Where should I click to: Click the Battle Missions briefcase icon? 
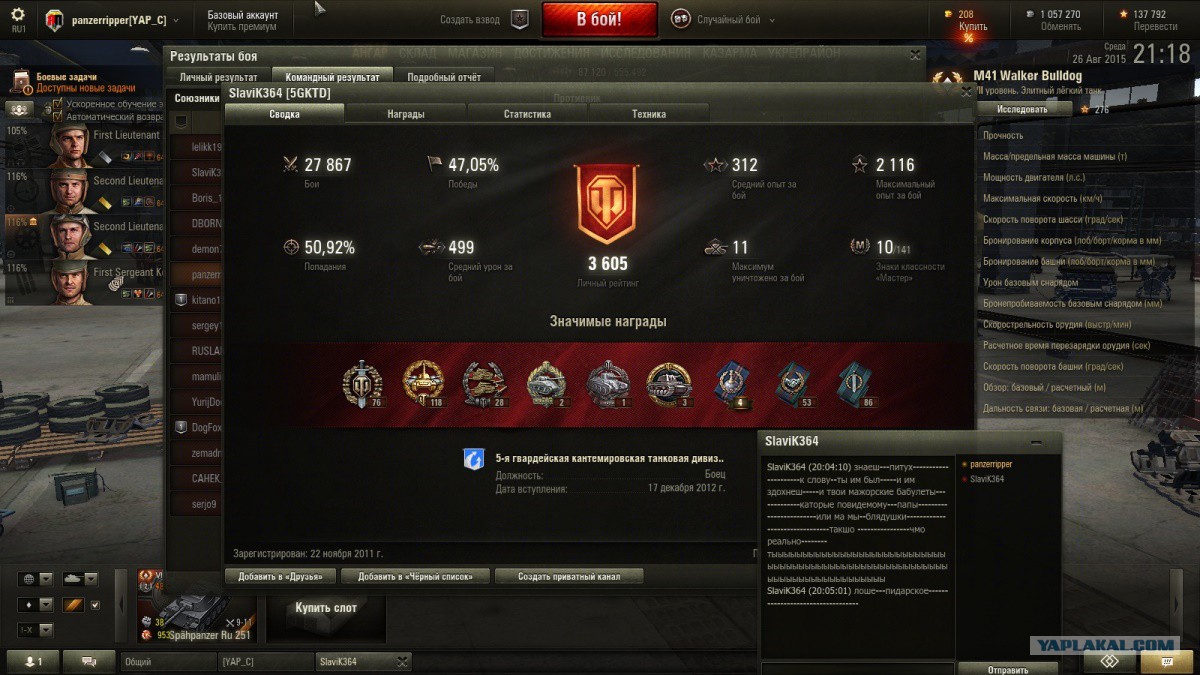[22, 82]
